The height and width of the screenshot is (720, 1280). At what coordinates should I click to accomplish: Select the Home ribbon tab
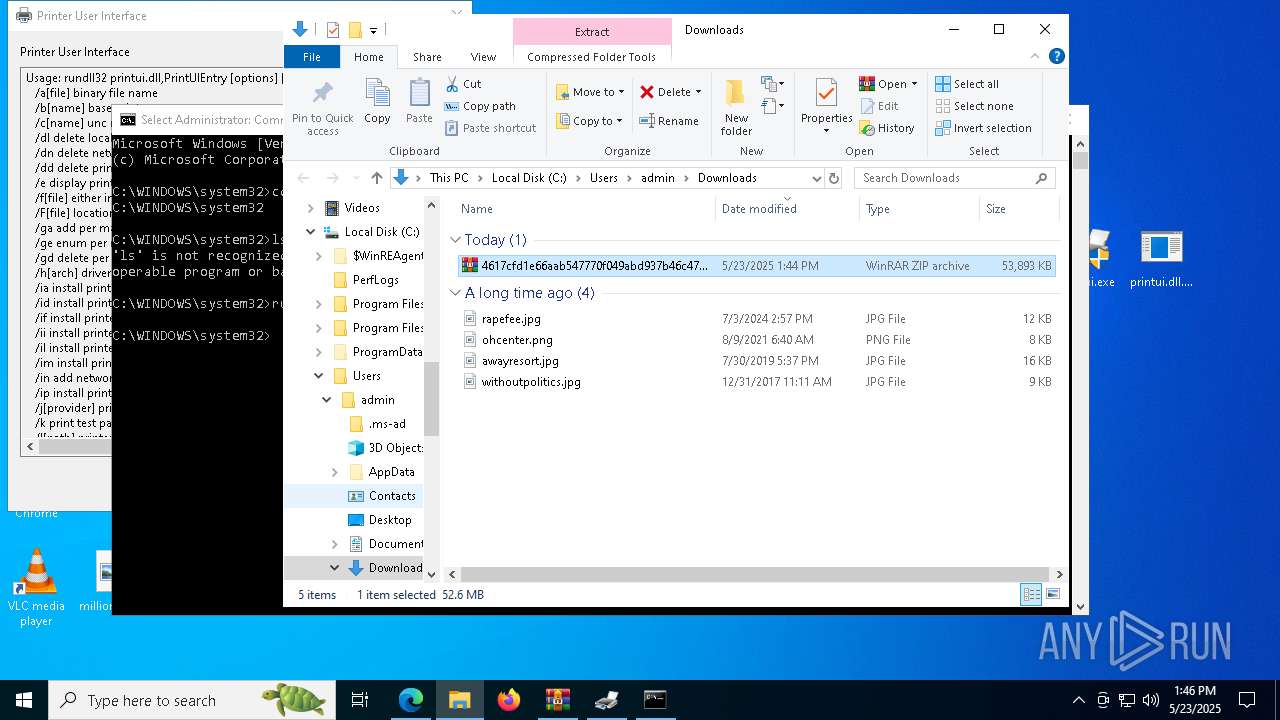pyautogui.click(x=369, y=57)
